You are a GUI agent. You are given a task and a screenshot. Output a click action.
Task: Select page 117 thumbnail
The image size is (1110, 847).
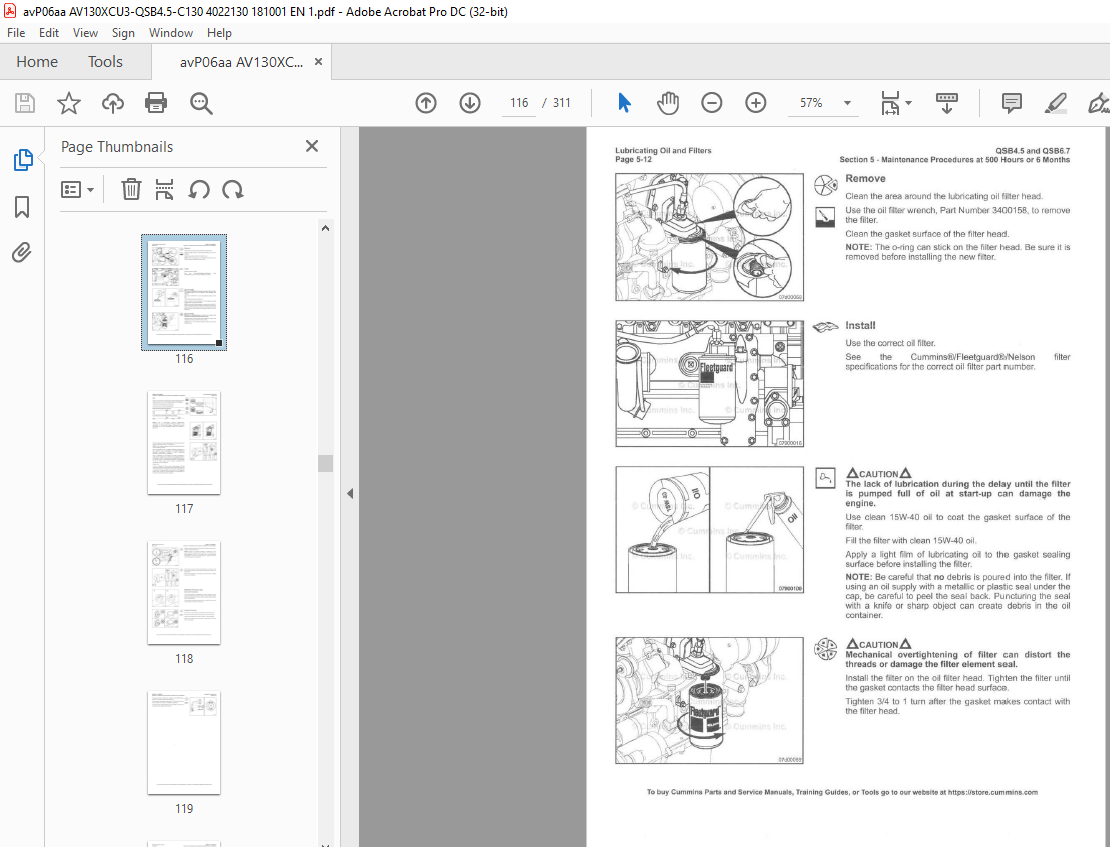(x=184, y=443)
